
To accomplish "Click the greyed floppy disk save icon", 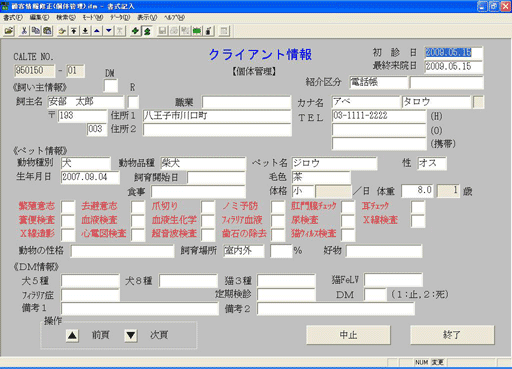I will tap(162, 31).
